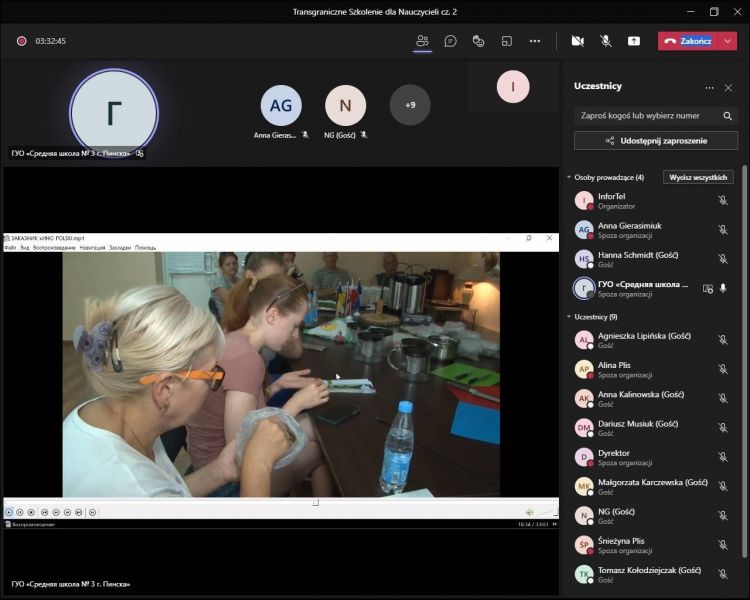750x600 pixels.
Task: Click the +9 more participants bubble
Action: tap(410, 105)
